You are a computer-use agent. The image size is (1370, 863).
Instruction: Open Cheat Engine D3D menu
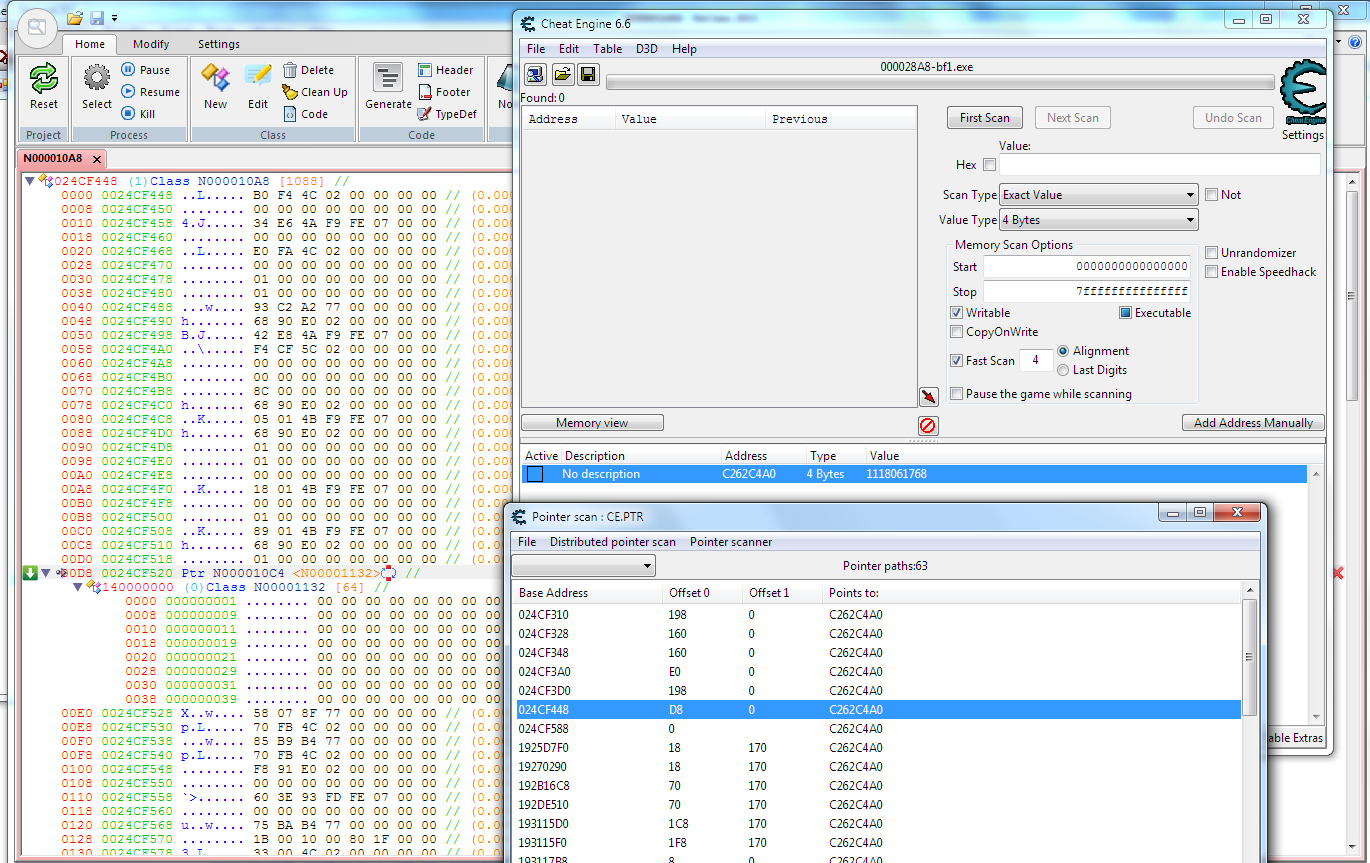click(647, 49)
